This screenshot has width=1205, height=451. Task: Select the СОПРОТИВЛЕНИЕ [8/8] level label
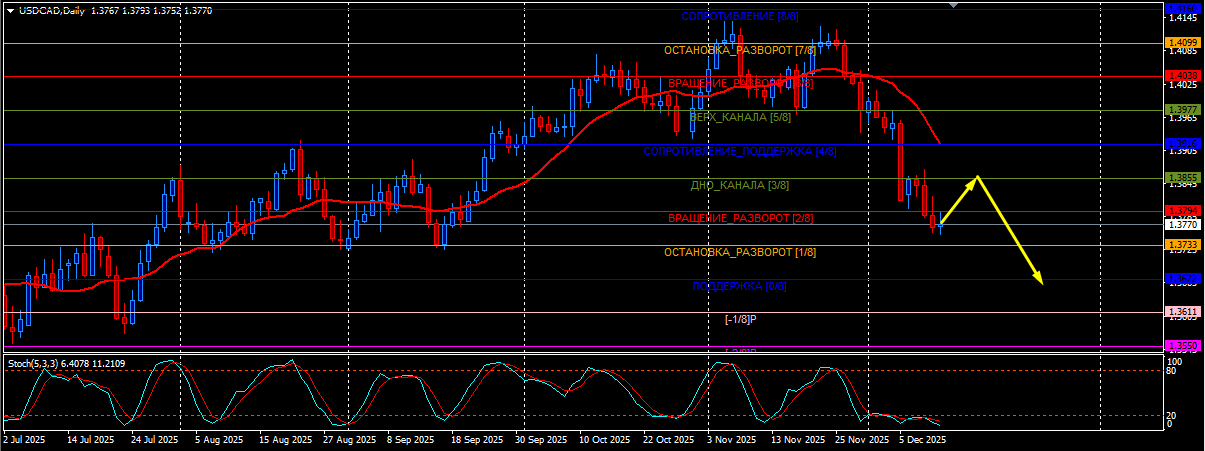[x=740, y=16]
